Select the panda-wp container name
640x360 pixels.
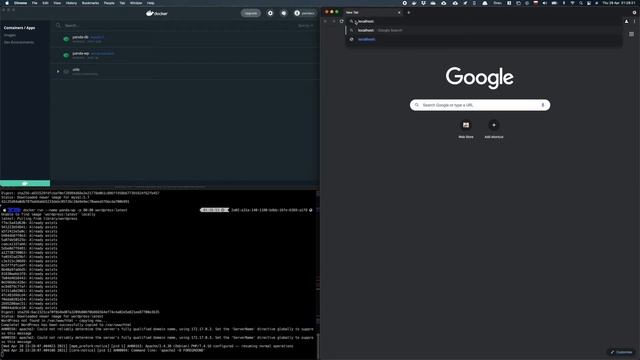pyautogui.click(x=81, y=53)
